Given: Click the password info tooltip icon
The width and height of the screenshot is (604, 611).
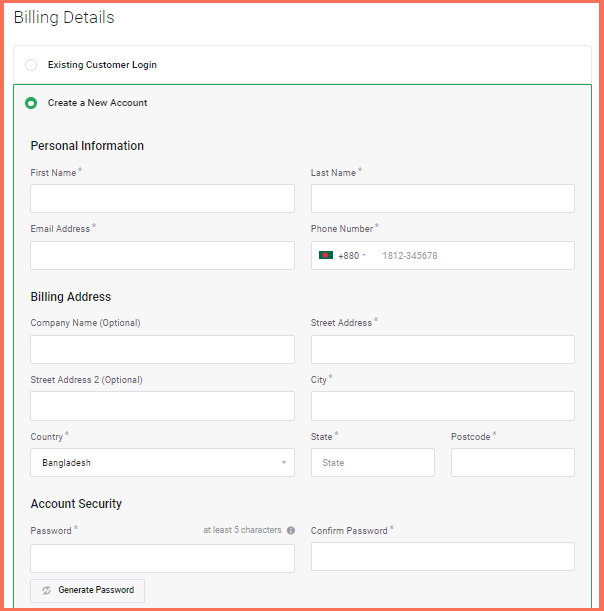Looking at the screenshot, I should (x=291, y=530).
